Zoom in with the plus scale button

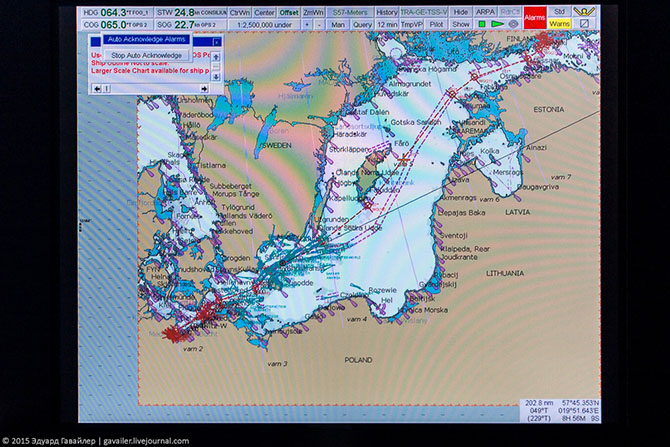307,25
